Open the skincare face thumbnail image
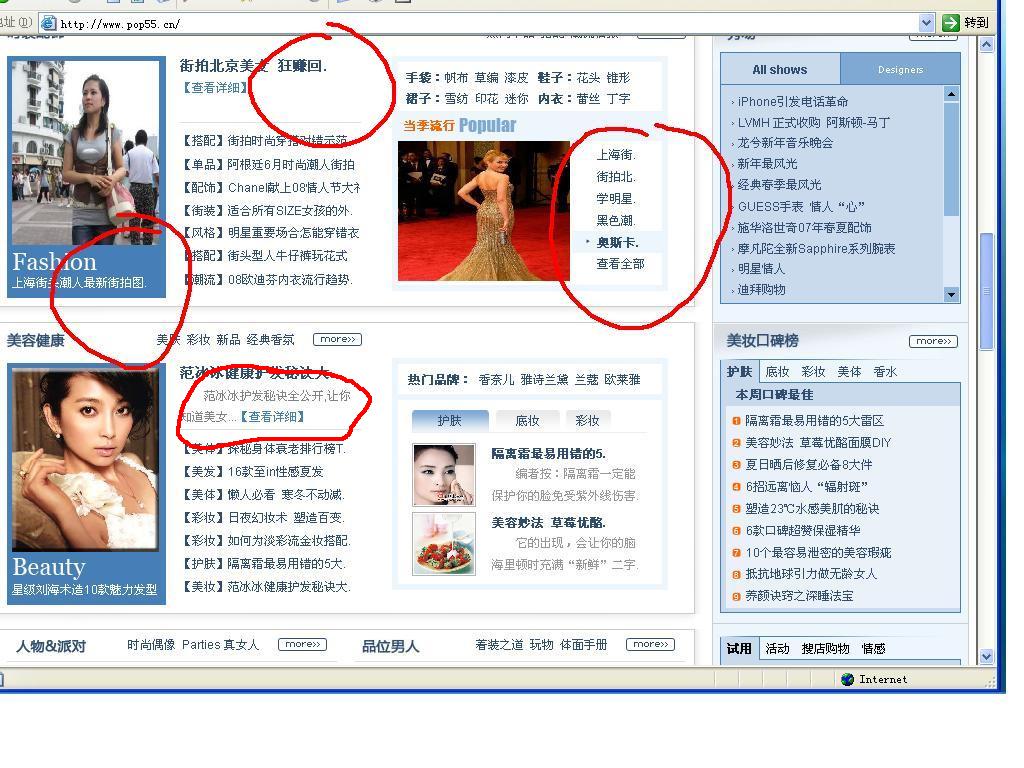 click(444, 475)
